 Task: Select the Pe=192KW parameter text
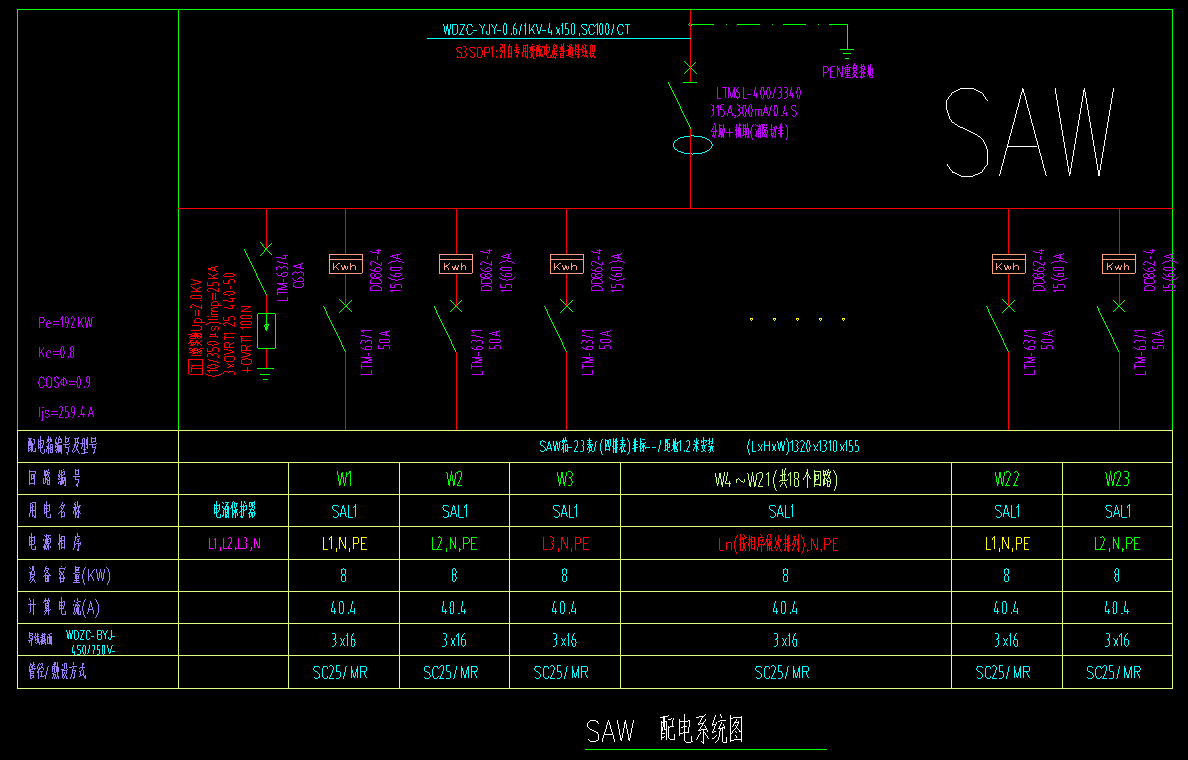click(x=65, y=323)
